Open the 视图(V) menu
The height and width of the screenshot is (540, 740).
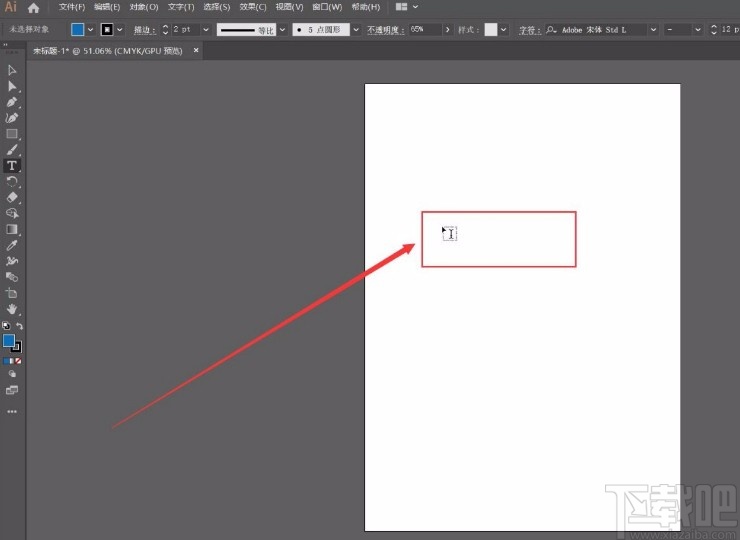point(289,7)
